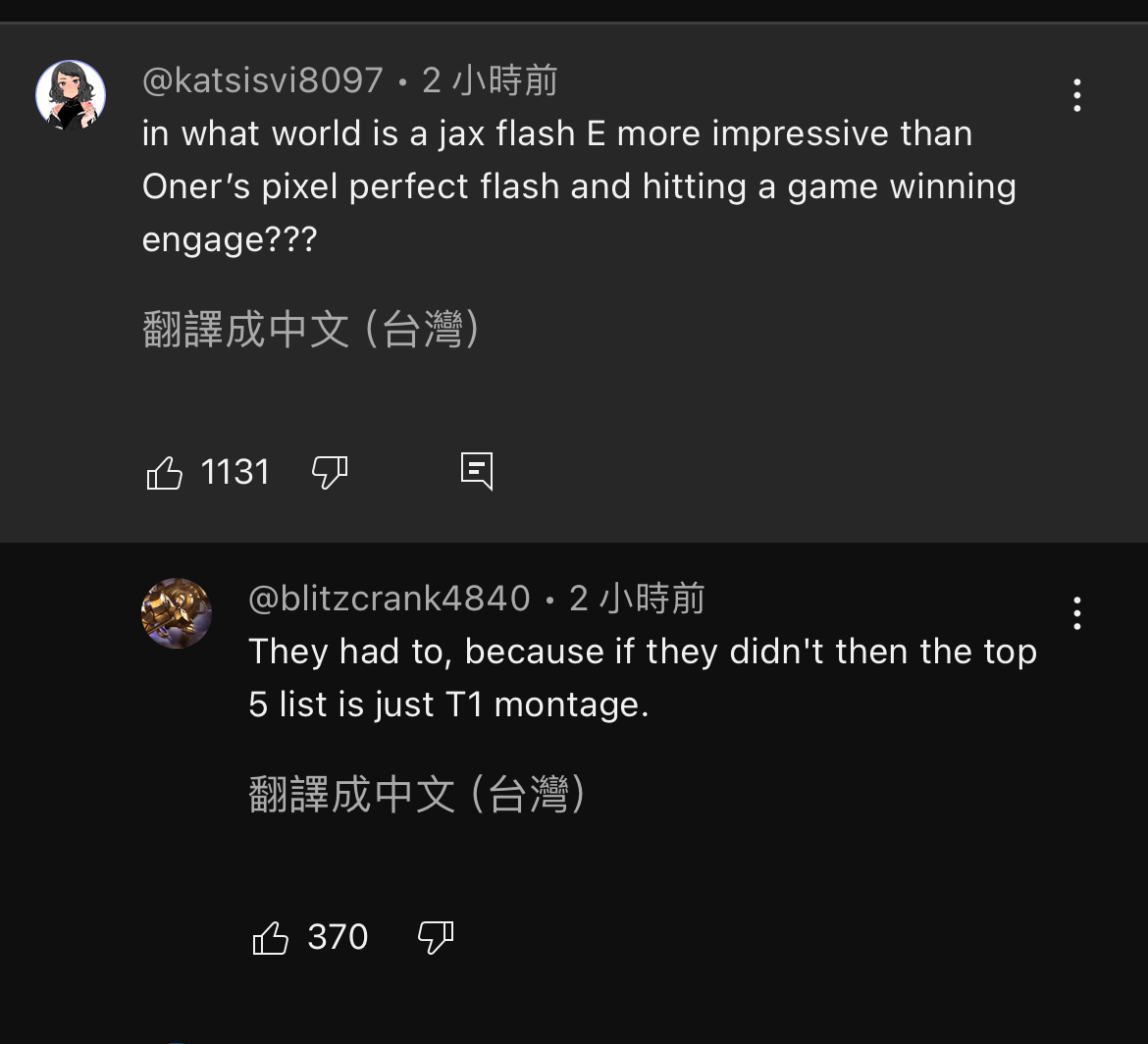Tap the 370 like count
1148x1044 pixels.
click(338, 938)
